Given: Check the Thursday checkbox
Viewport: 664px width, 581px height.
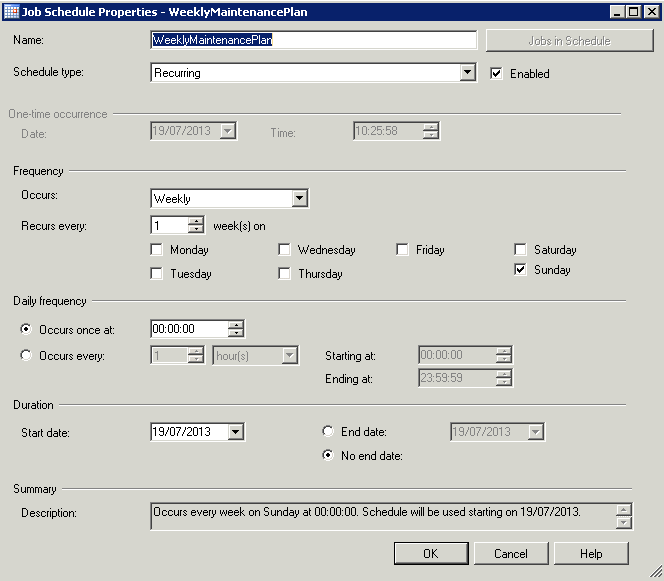Looking at the screenshot, I should coord(284,274).
